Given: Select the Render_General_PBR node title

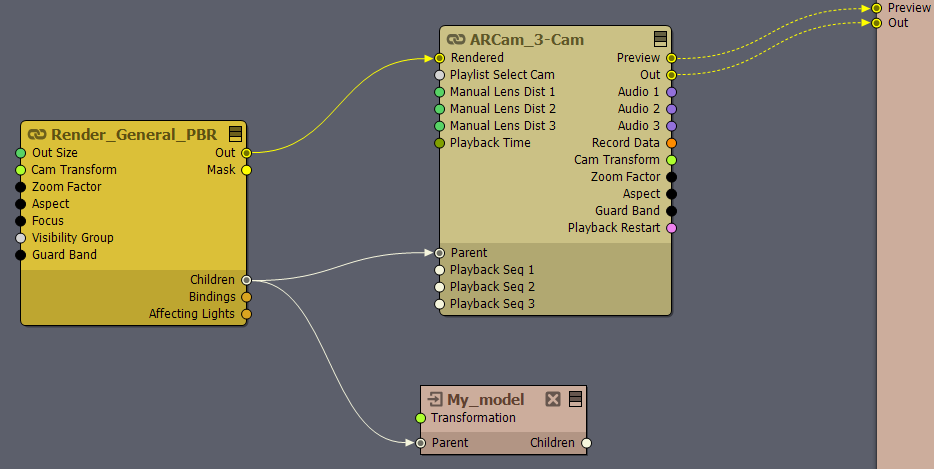Looking at the screenshot, I should tap(134, 135).
